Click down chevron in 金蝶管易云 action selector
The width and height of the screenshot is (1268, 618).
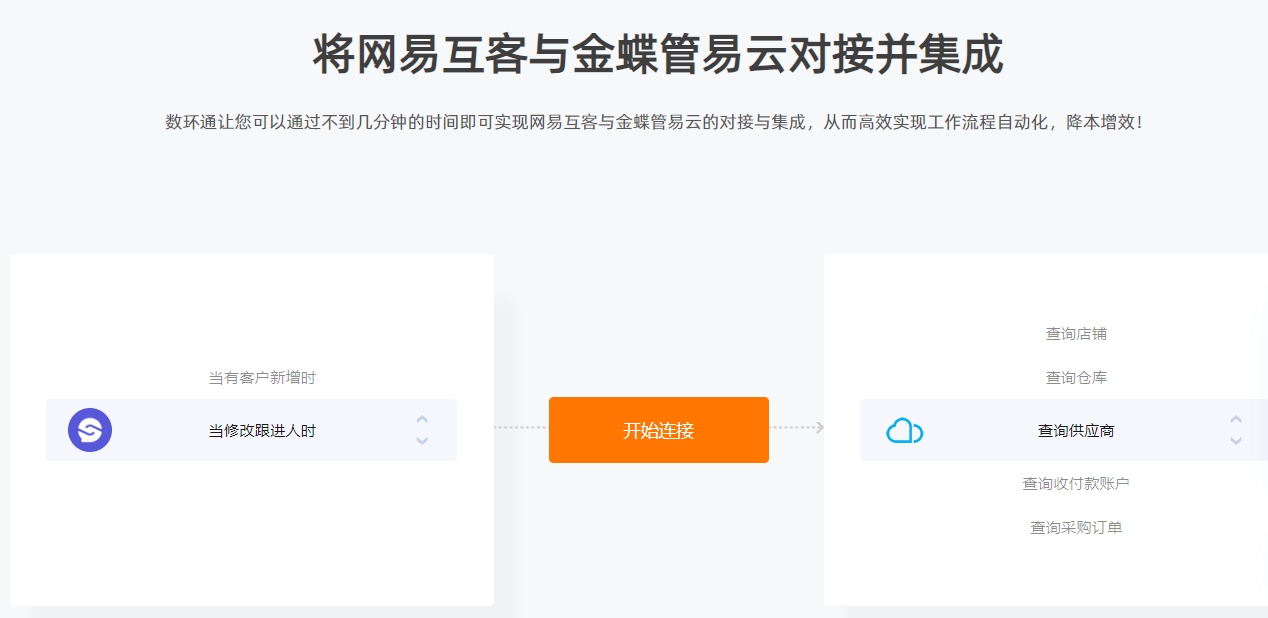(x=1236, y=441)
